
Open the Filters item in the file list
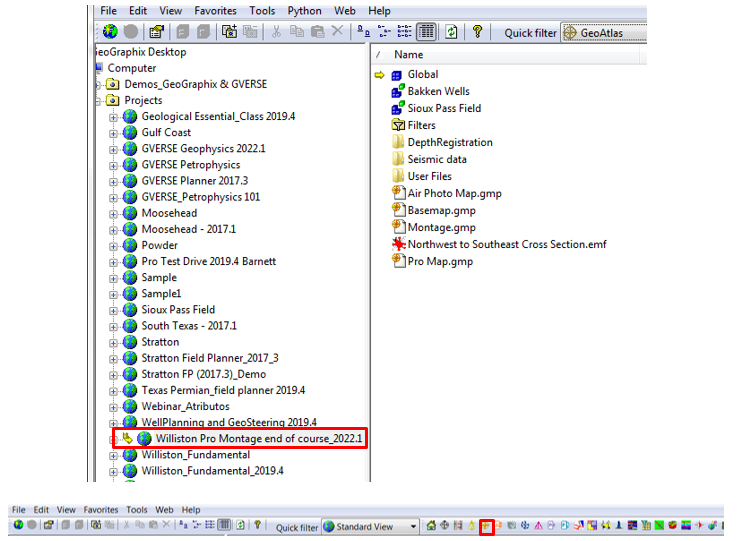pos(422,125)
